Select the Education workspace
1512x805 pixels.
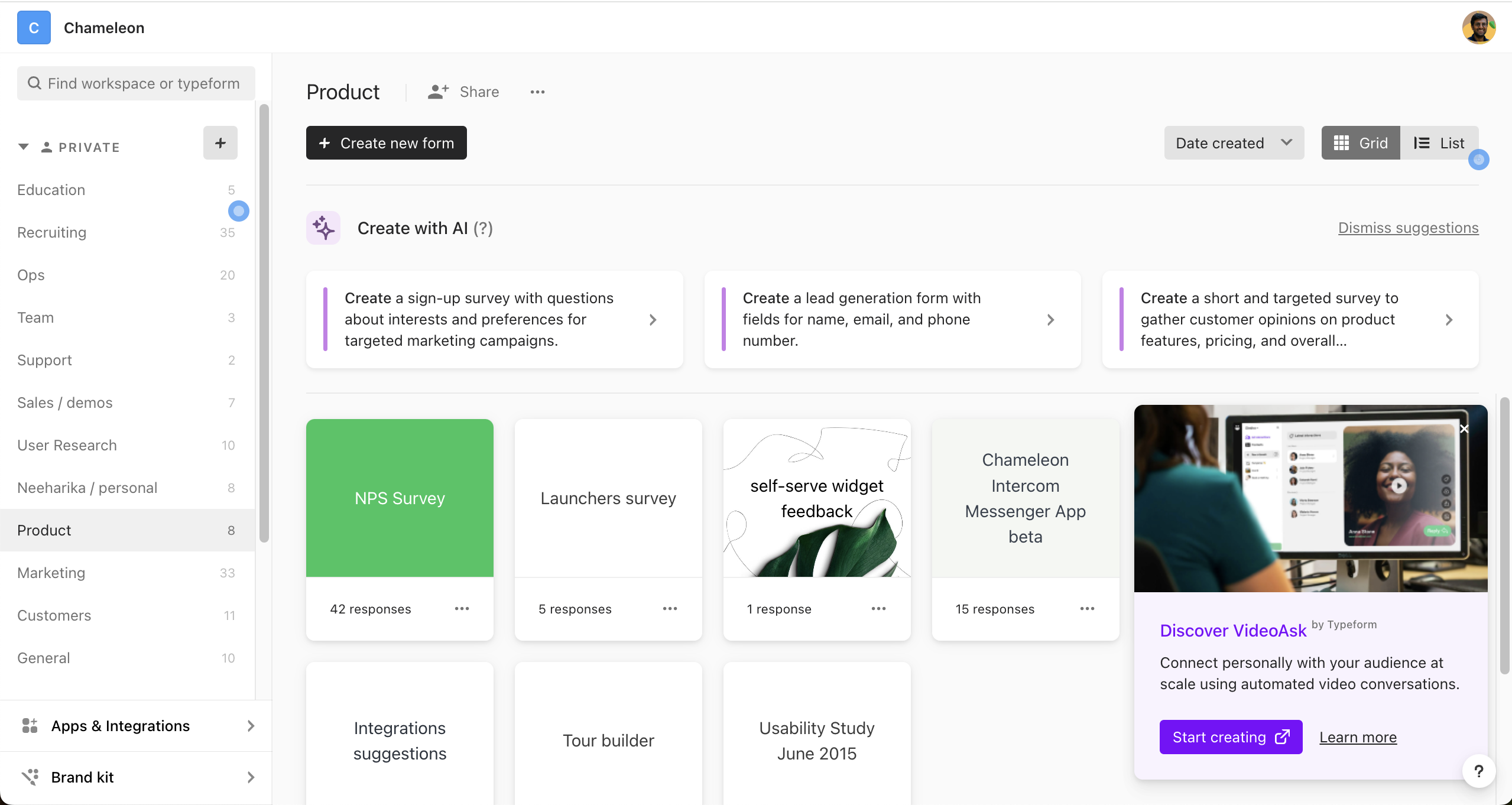[x=127, y=190]
